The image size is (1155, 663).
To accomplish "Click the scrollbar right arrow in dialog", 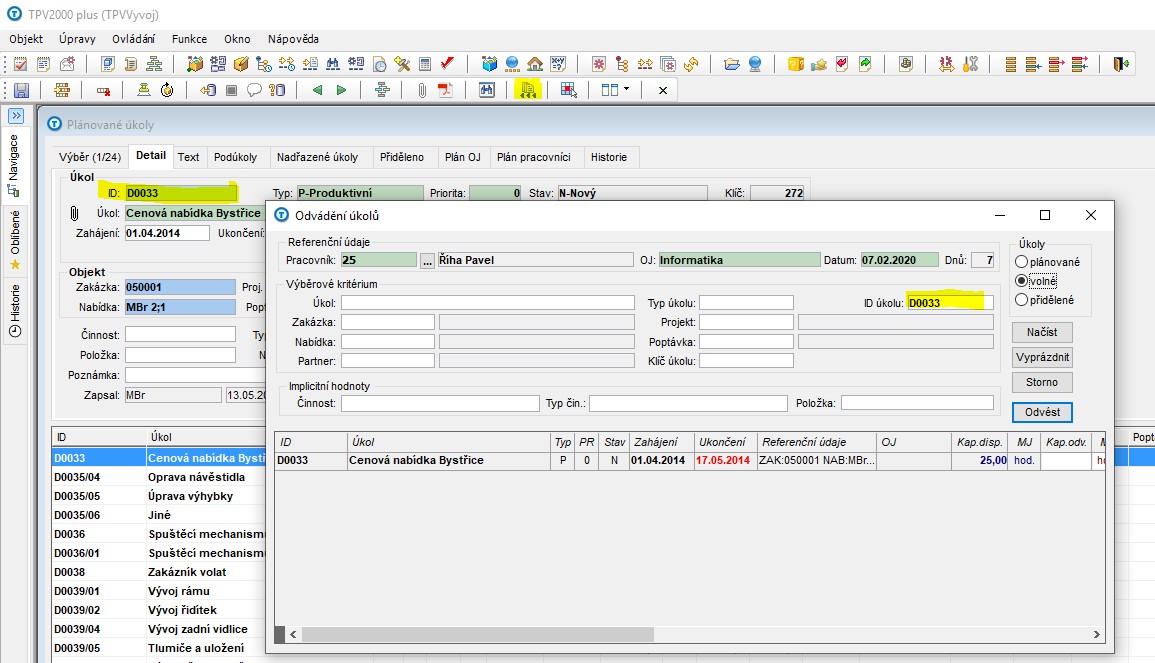I will coord(1097,634).
